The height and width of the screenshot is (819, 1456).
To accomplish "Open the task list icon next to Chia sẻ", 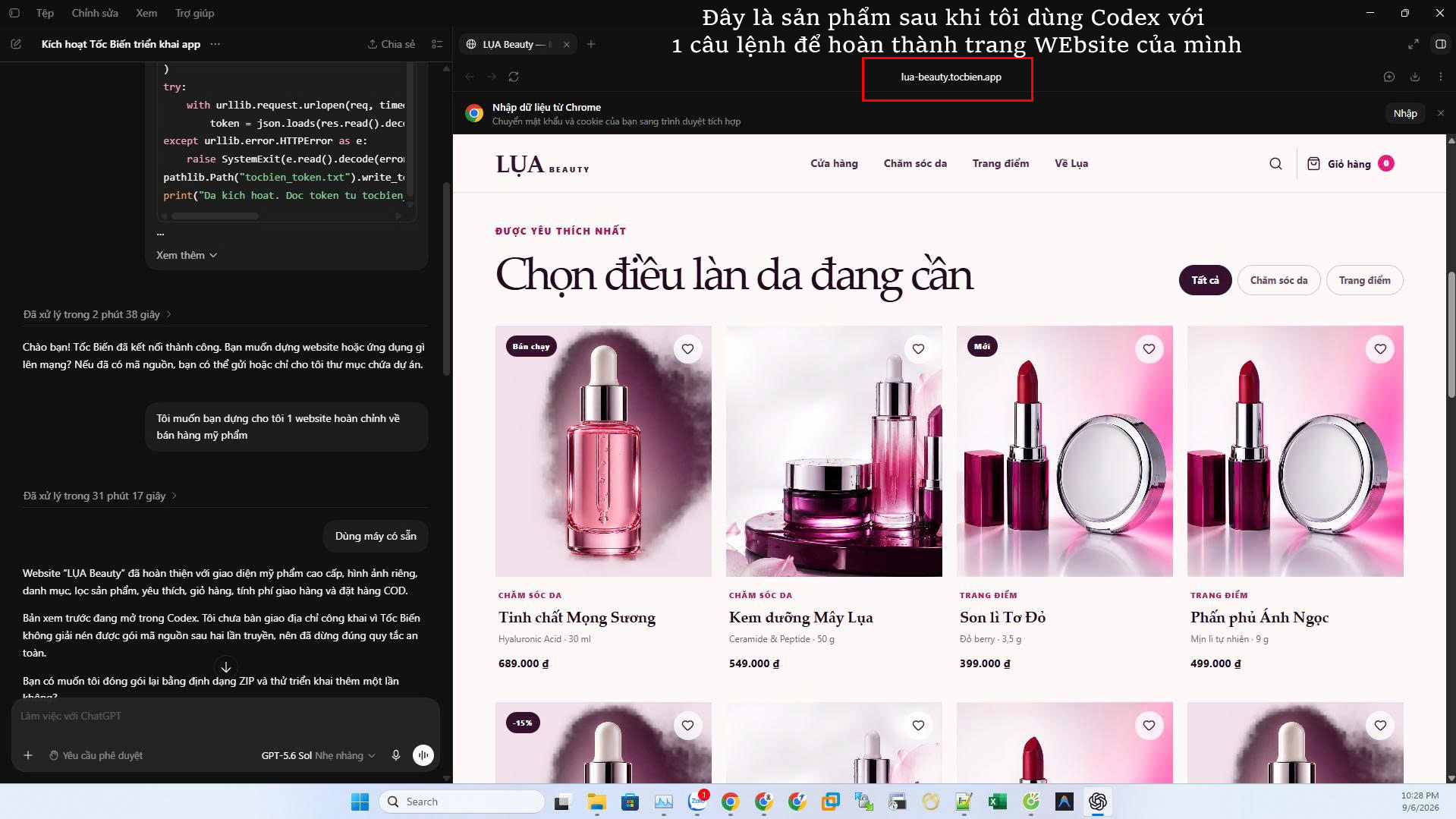I will (x=437, y=44).
